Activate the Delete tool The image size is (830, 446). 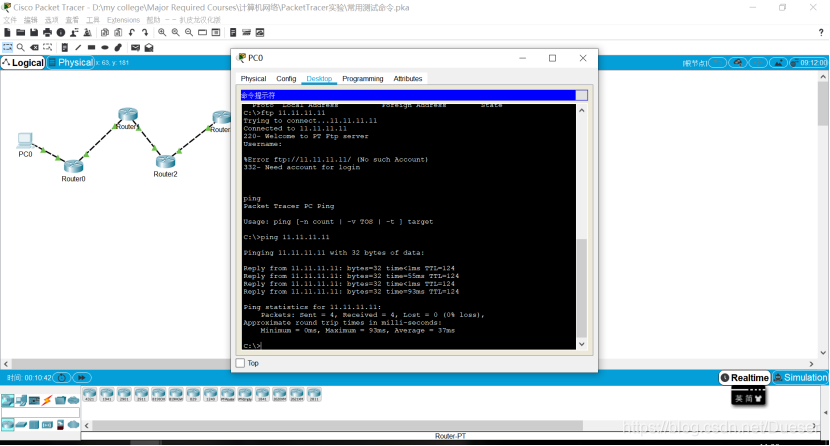click(34, 48)
